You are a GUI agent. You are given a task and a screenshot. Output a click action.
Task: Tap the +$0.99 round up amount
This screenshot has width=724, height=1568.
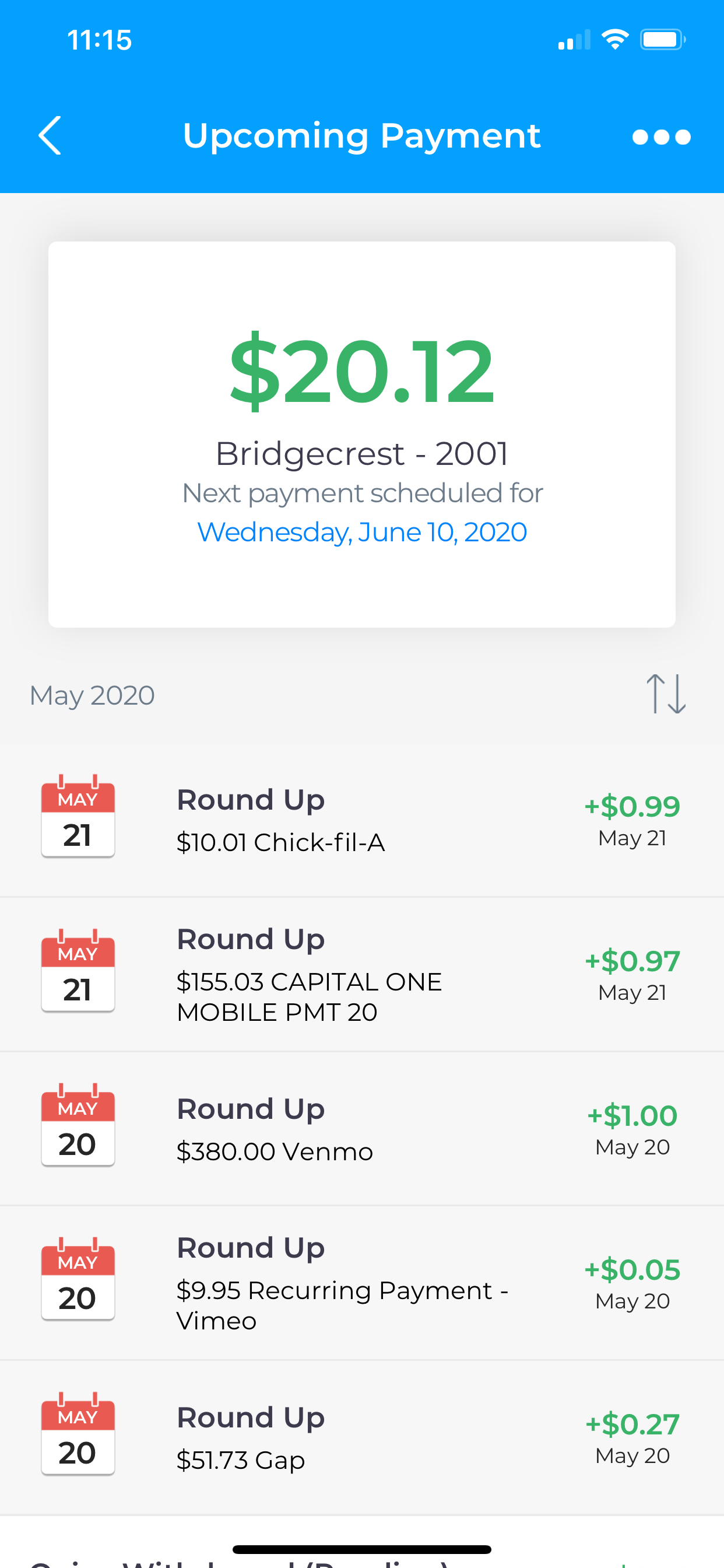click(x=632, y=807)
